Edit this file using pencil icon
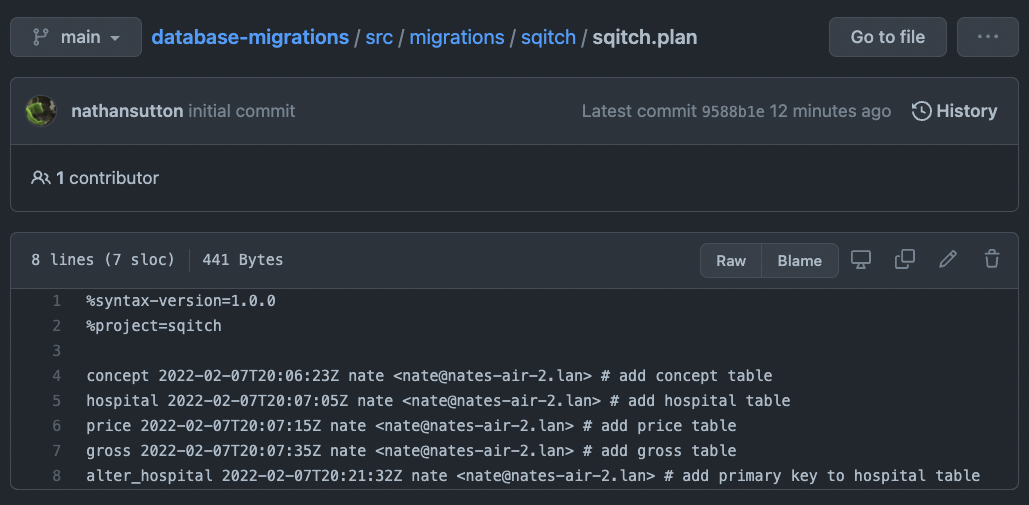This screenshot has height=505, width=1029. (948, 260)
